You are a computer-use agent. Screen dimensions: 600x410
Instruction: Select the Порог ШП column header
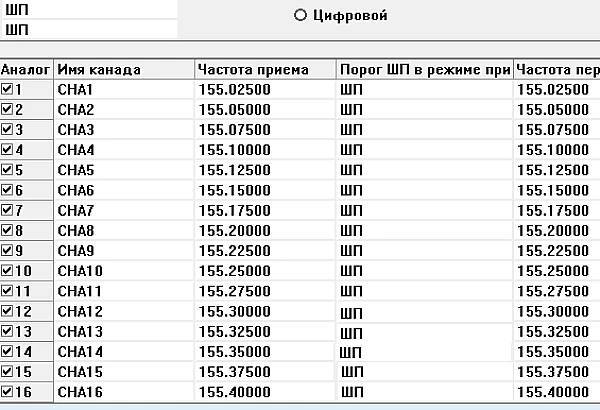(424, 69)
